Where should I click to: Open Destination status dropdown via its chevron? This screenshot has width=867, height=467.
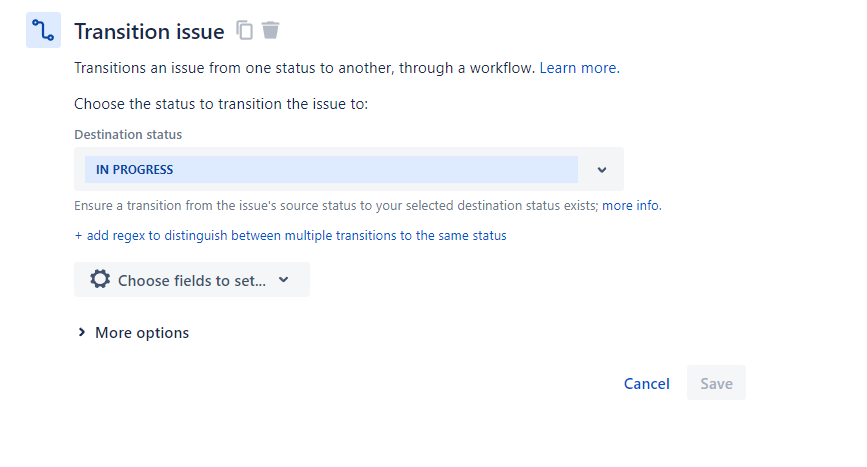[x=602, y=170]
